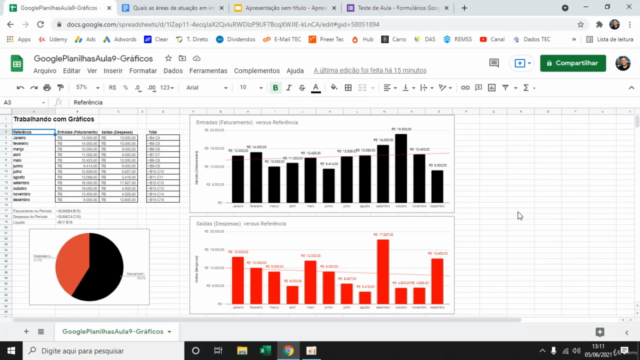Open text color picker
The width and height of the screenshot is (640, 360).
tap(316, 88)
